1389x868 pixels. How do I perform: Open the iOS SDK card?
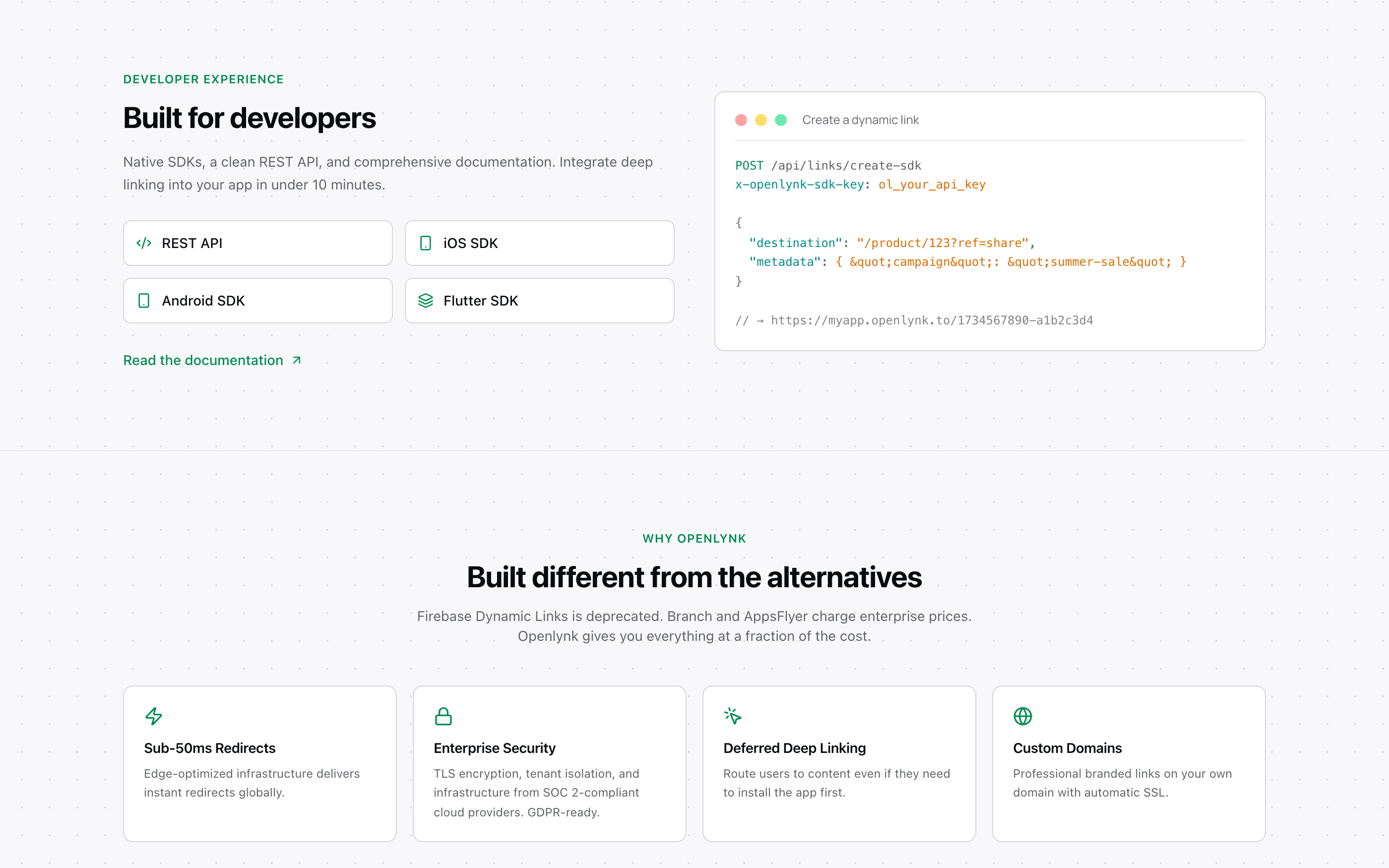[x=540, y=244]
